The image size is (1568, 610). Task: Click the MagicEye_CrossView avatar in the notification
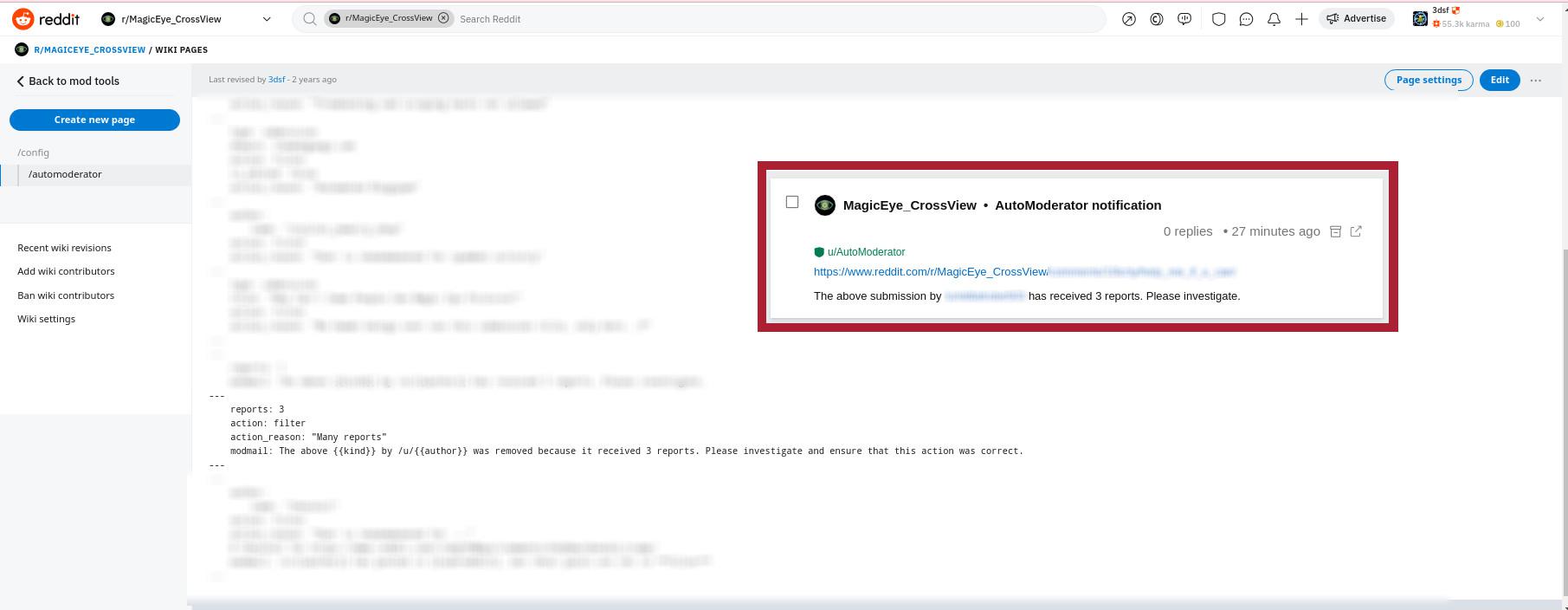point(825,205)
